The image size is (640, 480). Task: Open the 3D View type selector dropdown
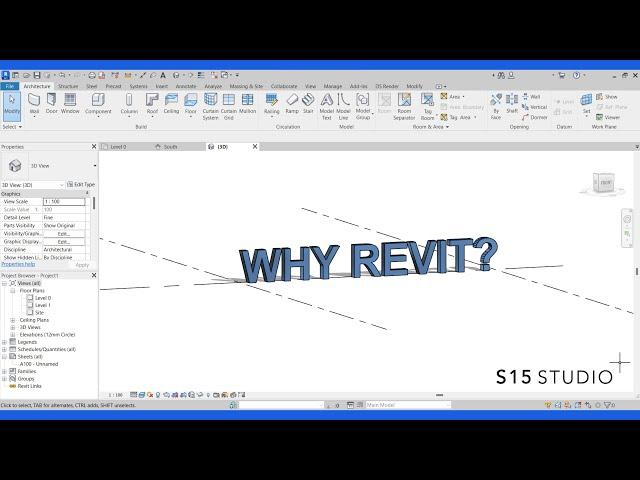pos(95,166)
